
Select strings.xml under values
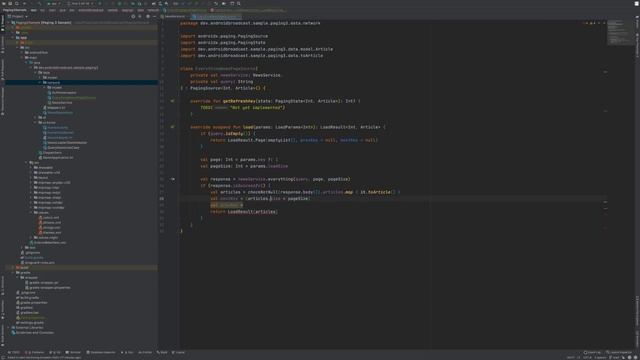click(x=49, y=227)
